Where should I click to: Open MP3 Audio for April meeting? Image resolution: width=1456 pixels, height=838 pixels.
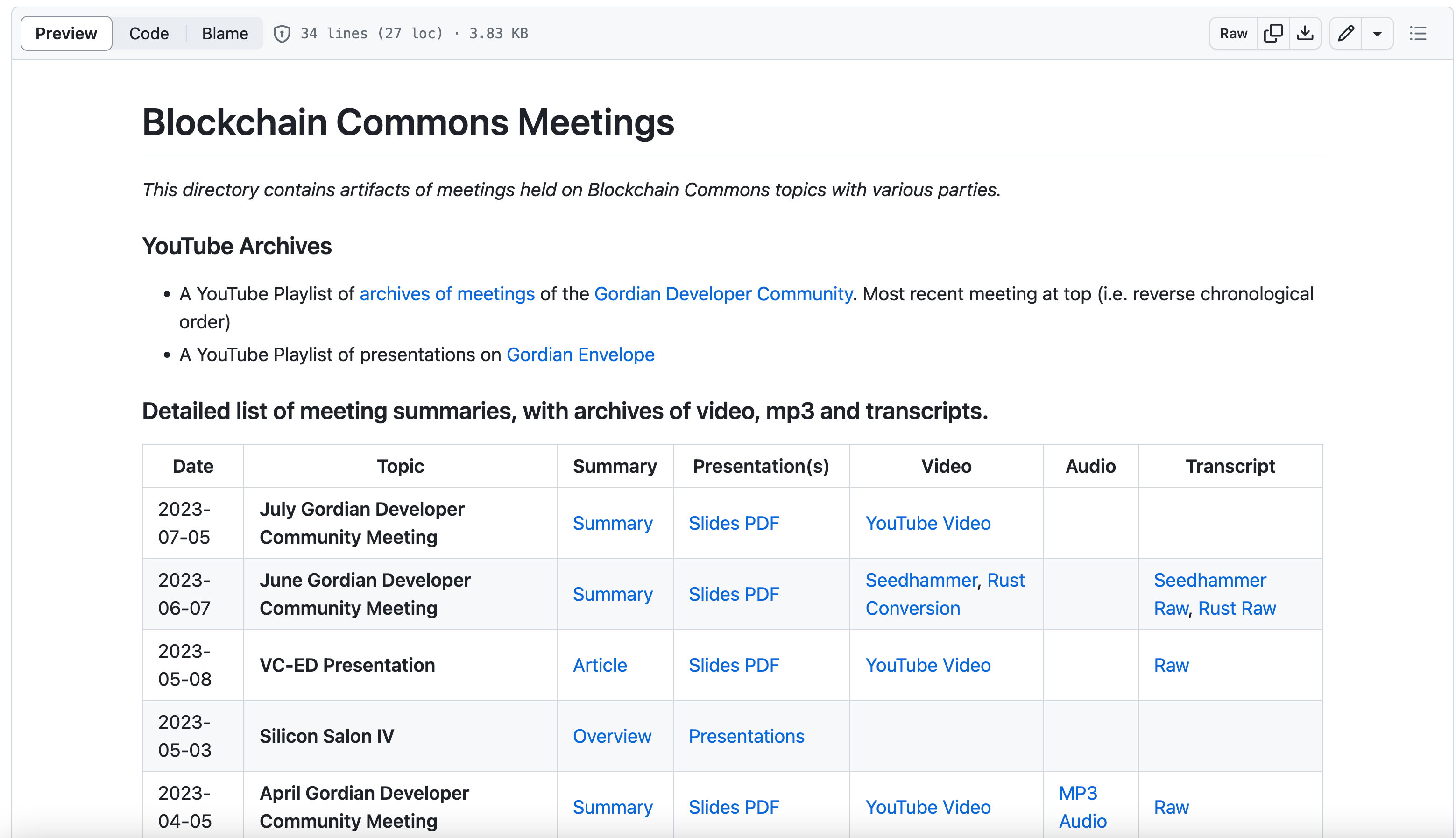pos(1082,807)
